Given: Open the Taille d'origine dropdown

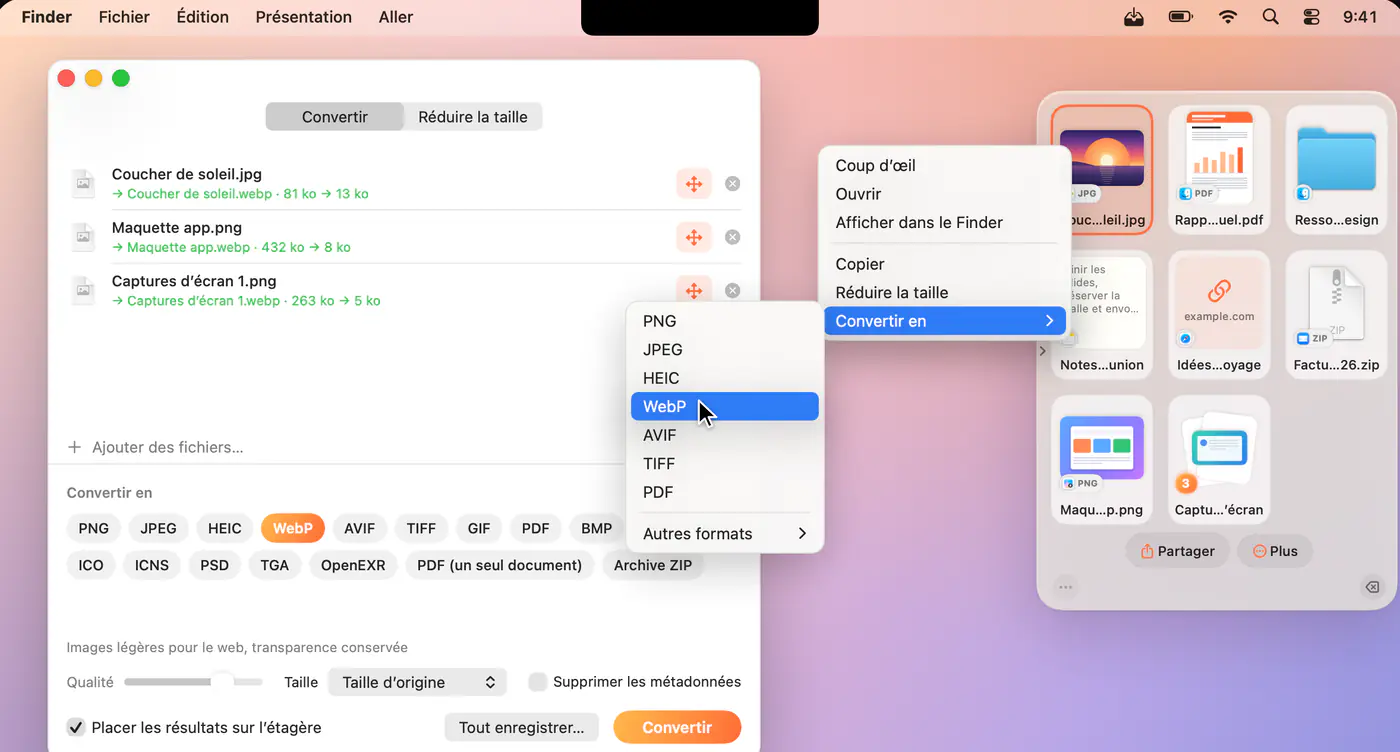Looking at the screenshot, I should click(418, 682).
